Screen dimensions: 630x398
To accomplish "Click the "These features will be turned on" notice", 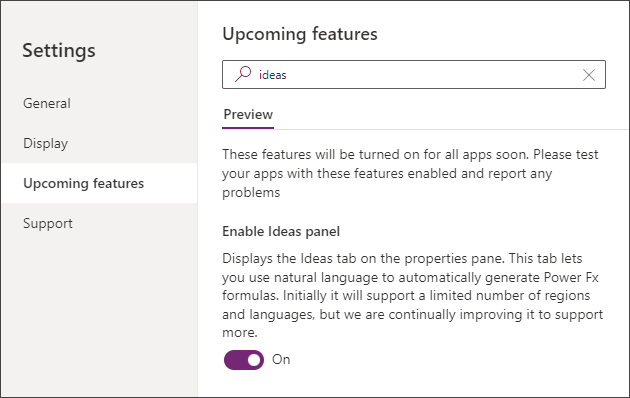I will 410,173.
